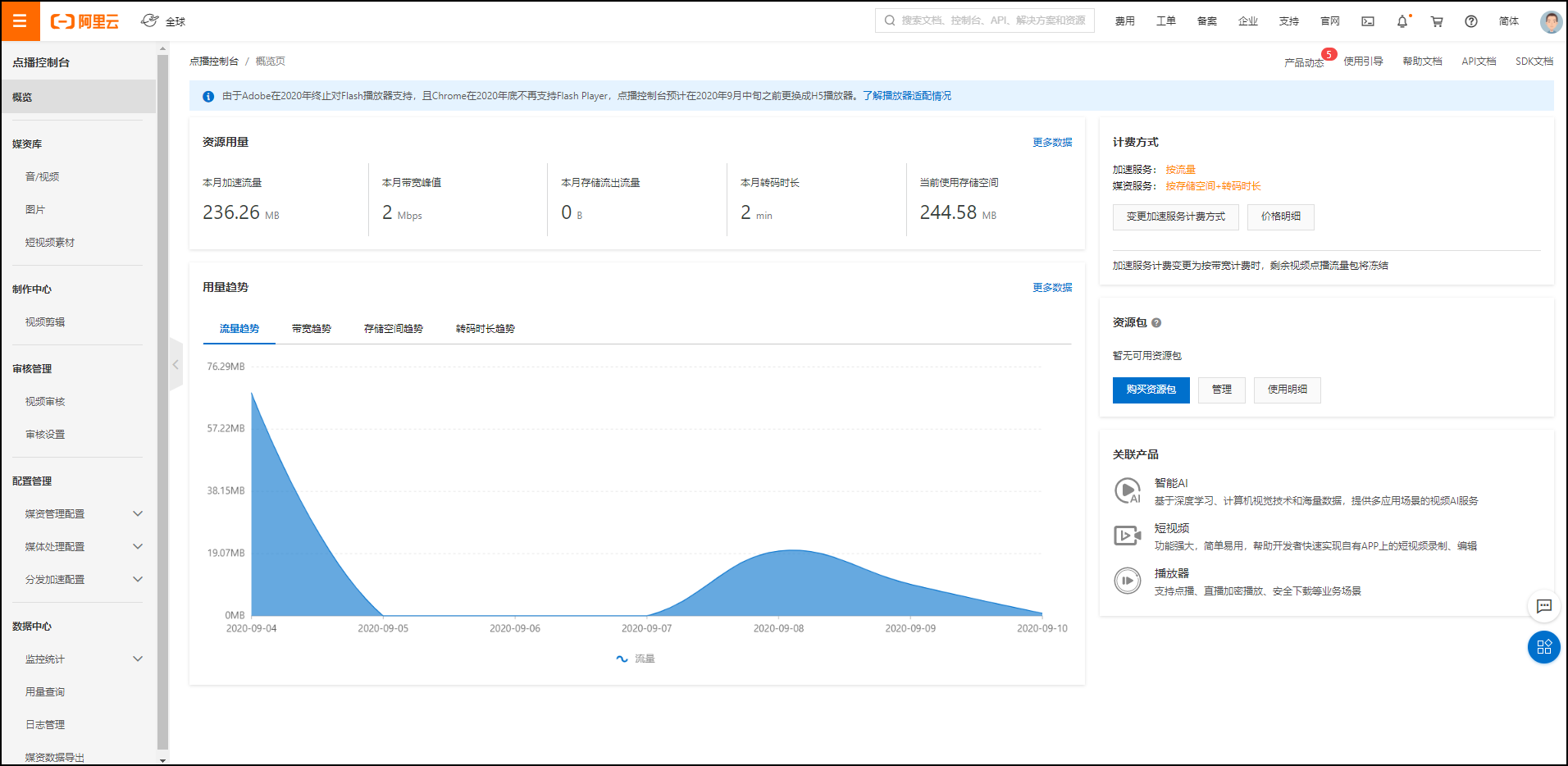Image resolution: width=1568 pixels, height=766 pixels.
Task: Click the Alibaba Cloud logo
Action: [84, 21]
